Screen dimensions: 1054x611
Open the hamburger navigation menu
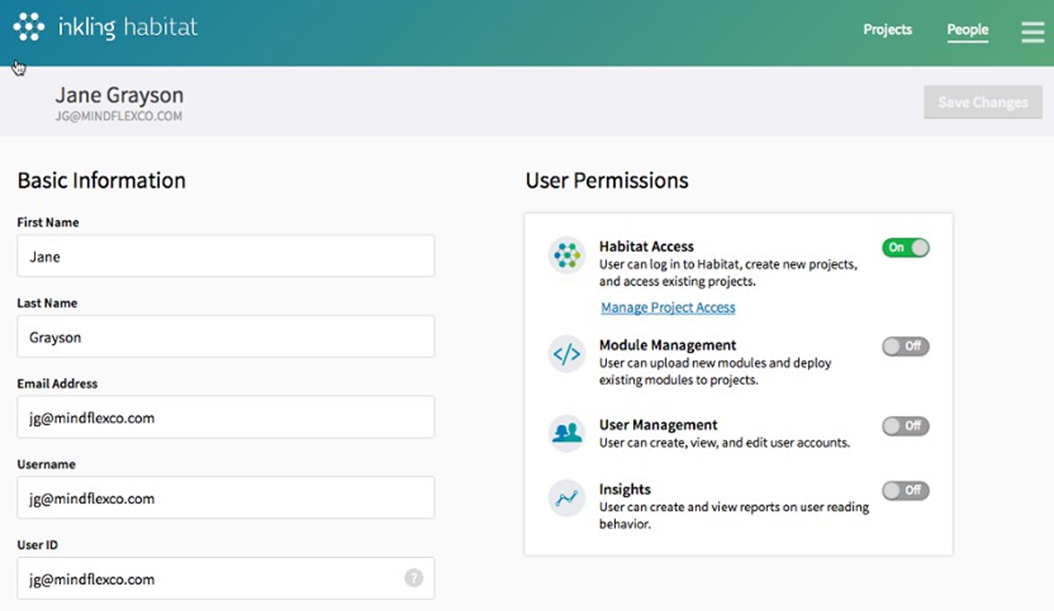1032,31
